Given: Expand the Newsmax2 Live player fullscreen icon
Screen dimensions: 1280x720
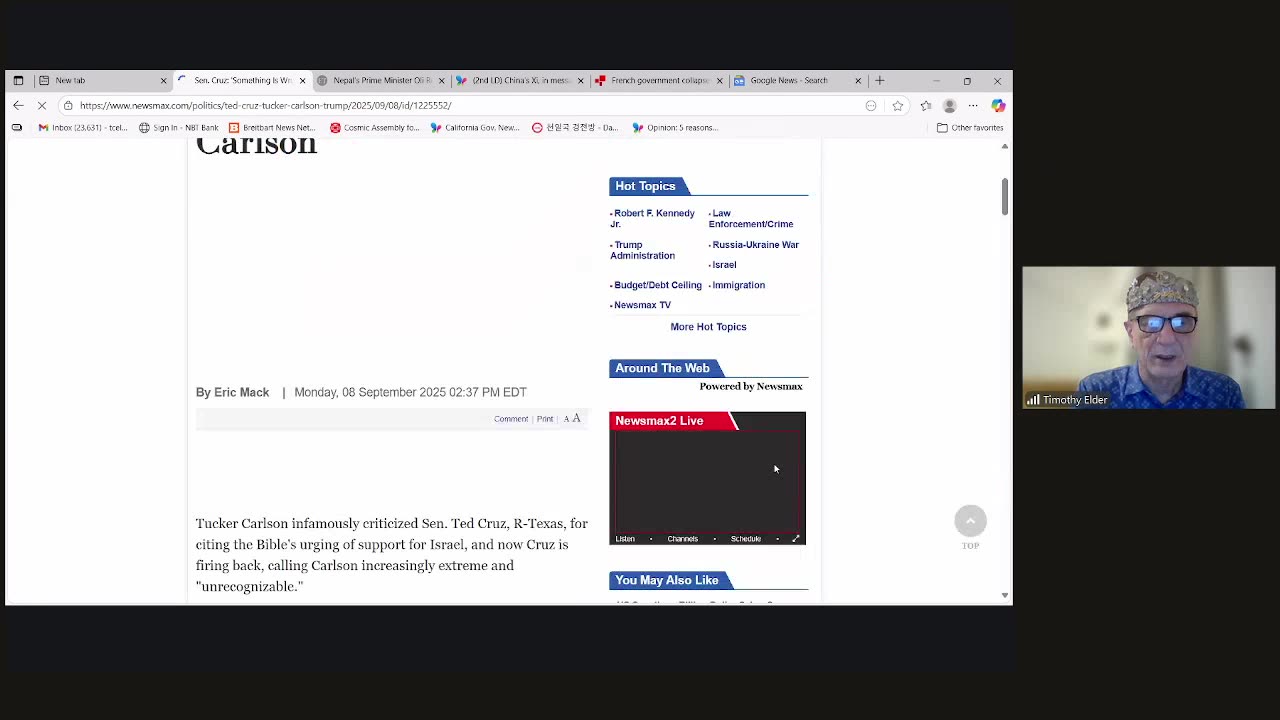Looking at the screenshot, I should [x=796, y=539].
